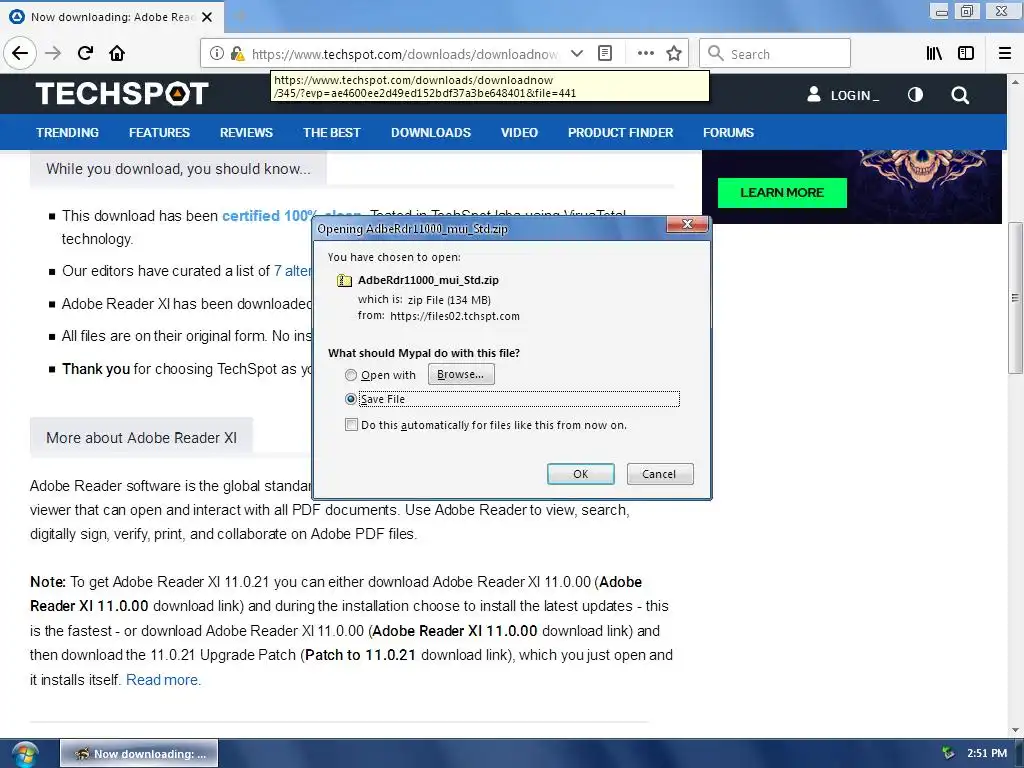Go back to the previous page
The width and height of the screenshot is (1024, 768).
(x=20, y=53)
